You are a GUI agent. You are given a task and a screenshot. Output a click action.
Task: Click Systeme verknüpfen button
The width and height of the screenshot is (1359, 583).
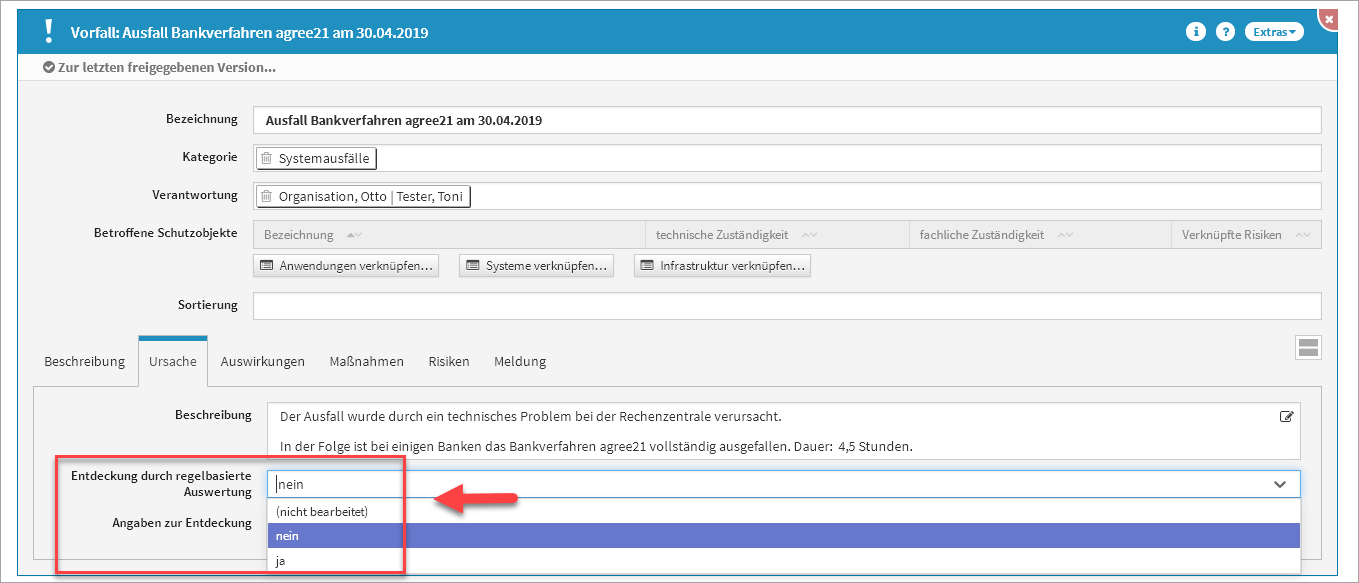[x=536, y=266]
